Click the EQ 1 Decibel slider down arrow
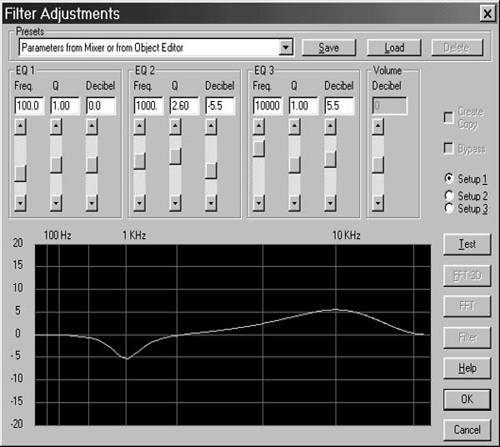Viewport: 500px width, 447px height. pos(92,203)
